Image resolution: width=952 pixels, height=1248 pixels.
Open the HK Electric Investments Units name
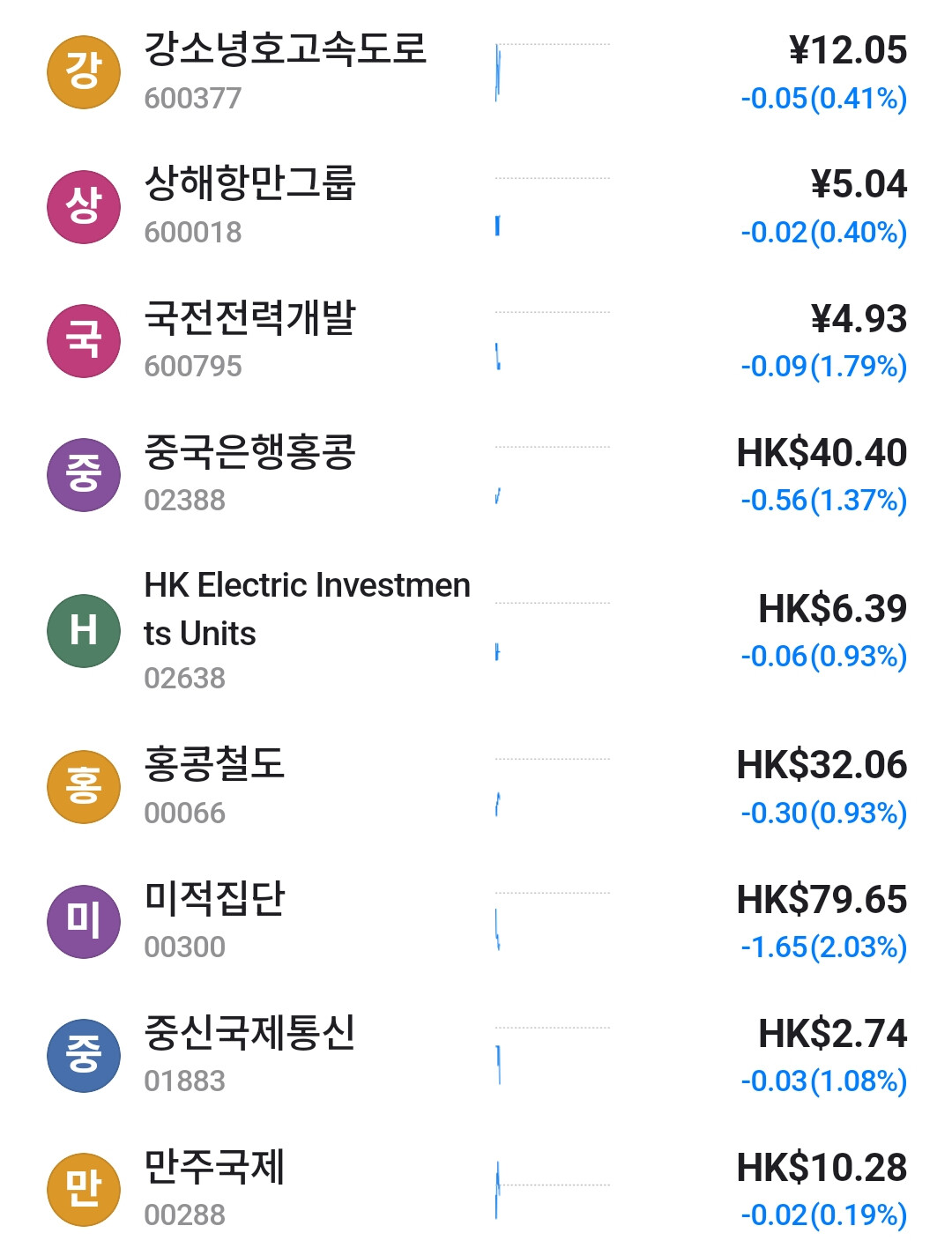(x=307, y=609)
